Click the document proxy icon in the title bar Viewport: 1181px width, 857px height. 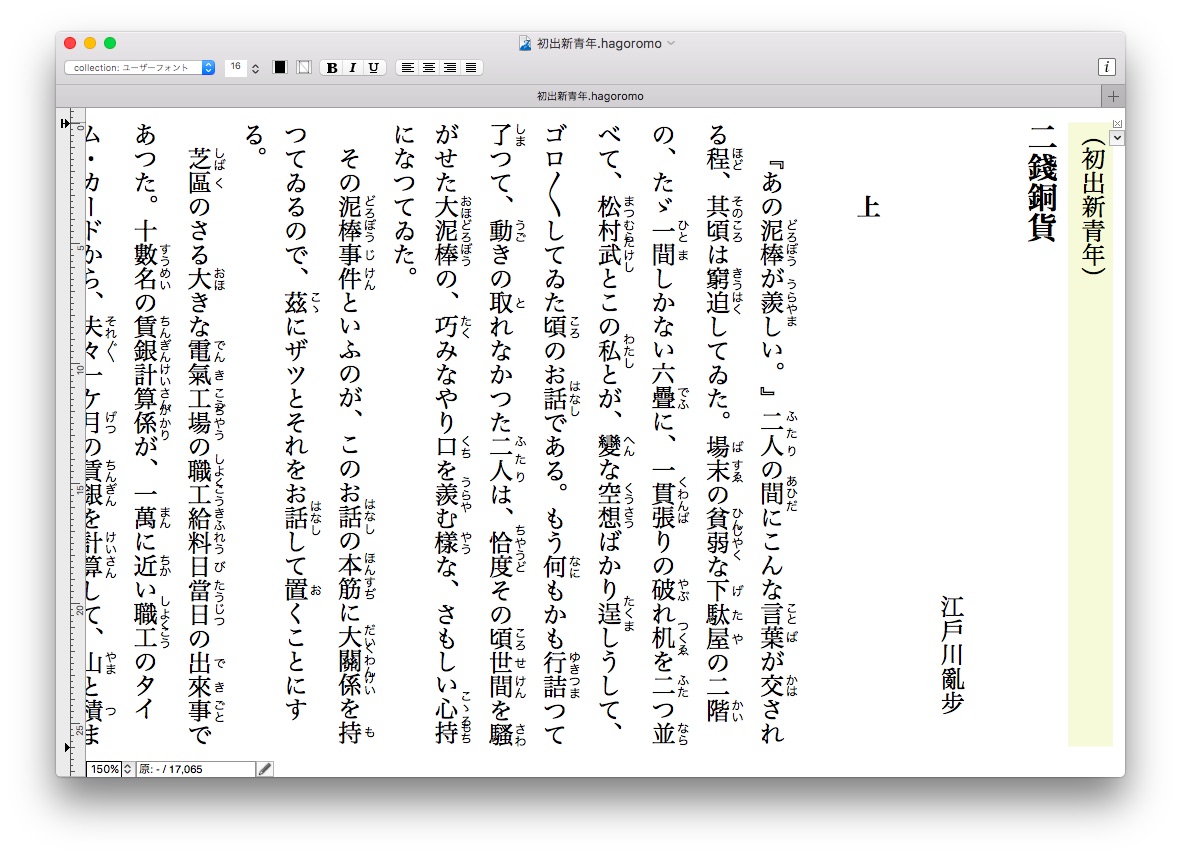525,44
